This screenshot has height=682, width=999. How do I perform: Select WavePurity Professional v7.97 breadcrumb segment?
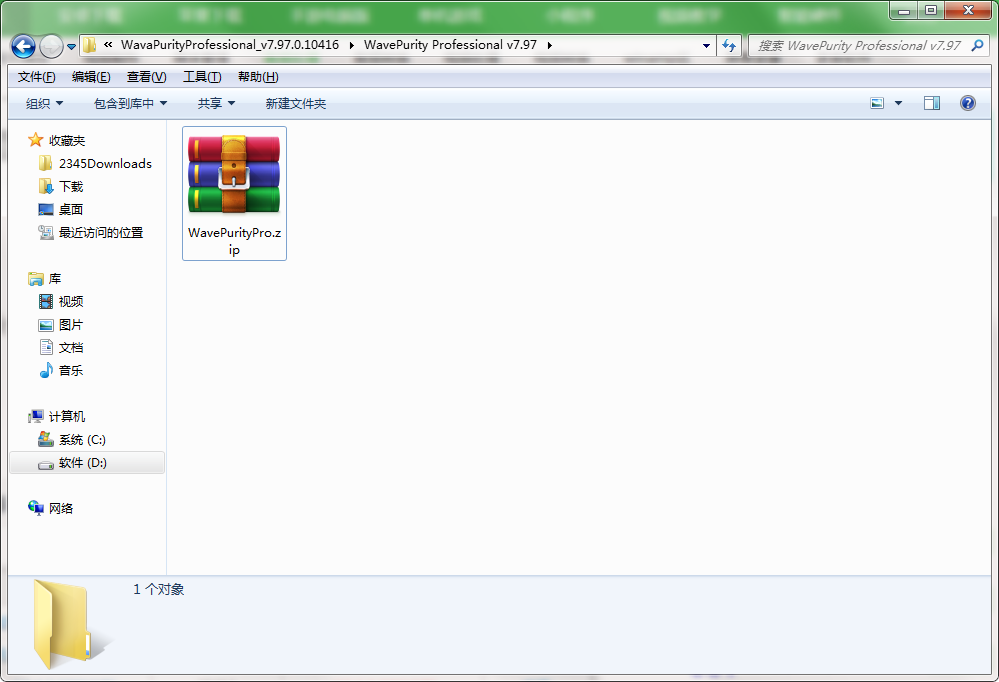450,45
